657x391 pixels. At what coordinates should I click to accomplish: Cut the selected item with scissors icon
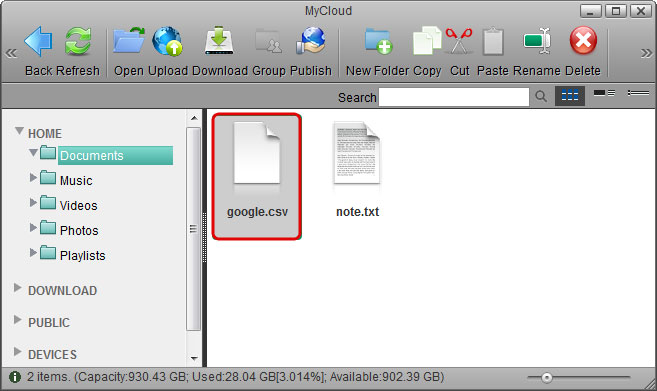pyautogui.click(x=459, y=41)
